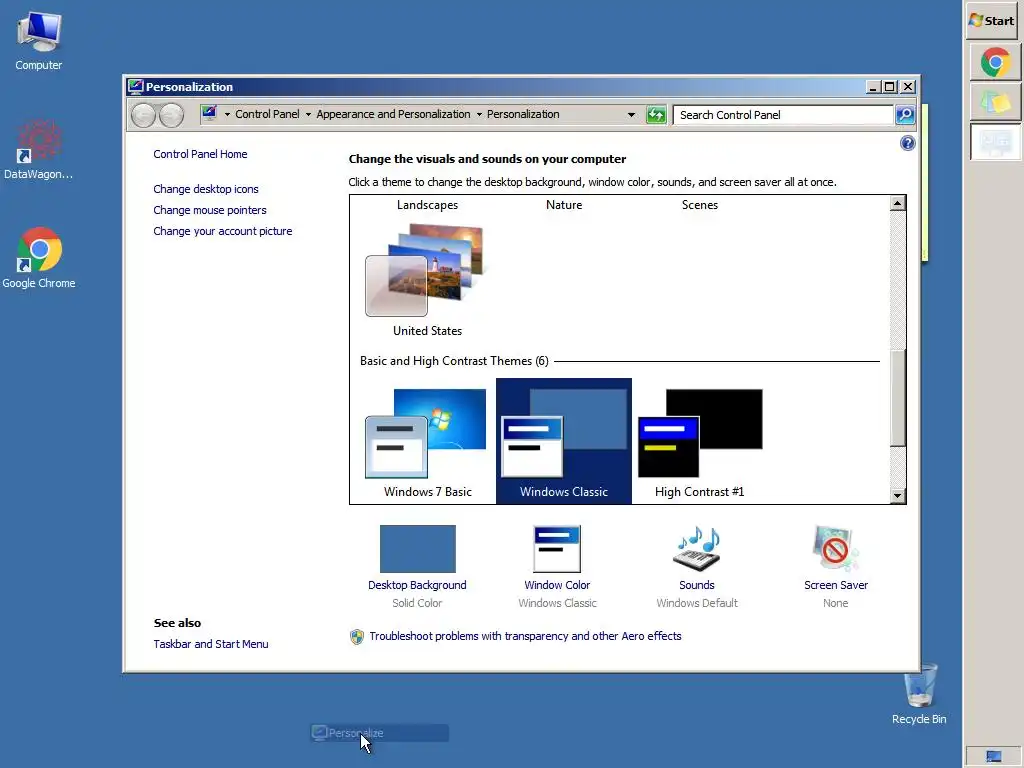Open the Help question mark icon

click(x=907, y=143)
